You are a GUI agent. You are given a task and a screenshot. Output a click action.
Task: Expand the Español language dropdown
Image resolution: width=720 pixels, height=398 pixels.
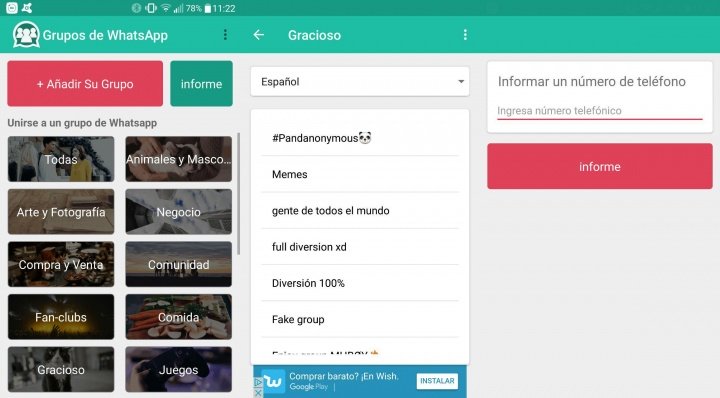click(360, 82)
